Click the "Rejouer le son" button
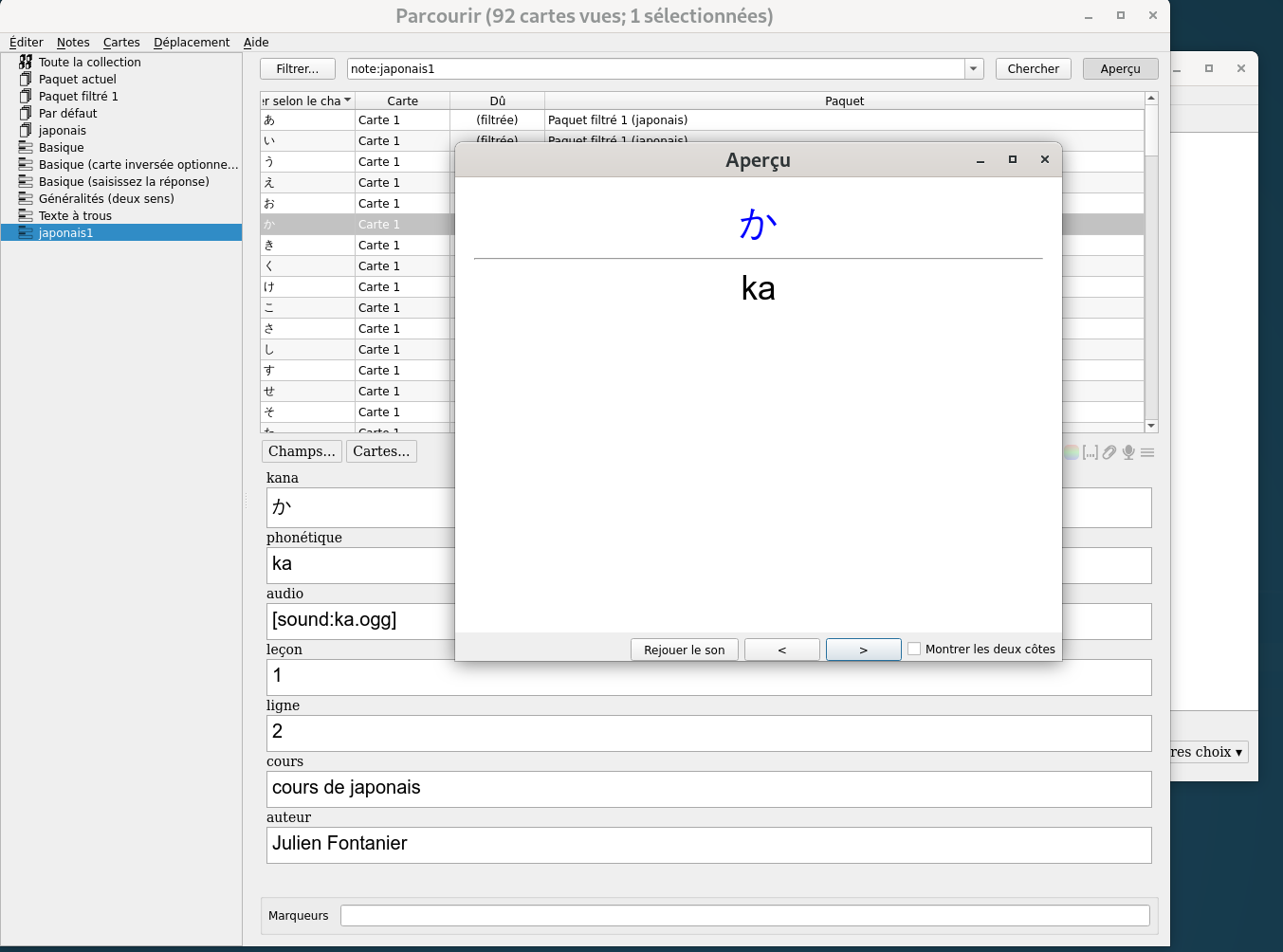1283x952 pixels. 684,650
